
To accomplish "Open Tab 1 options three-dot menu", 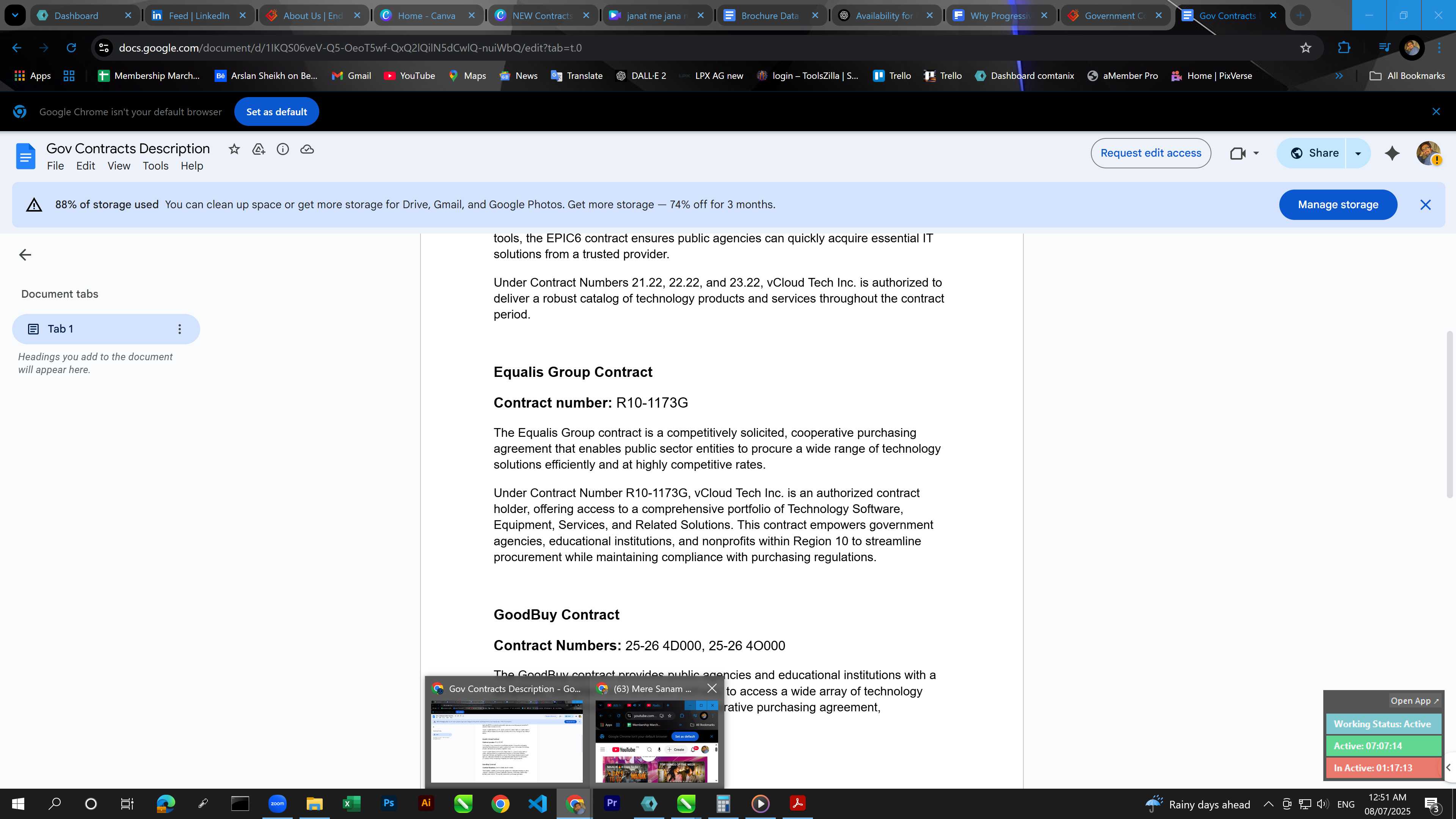I will pyautogui.click(x=180, y=329).
